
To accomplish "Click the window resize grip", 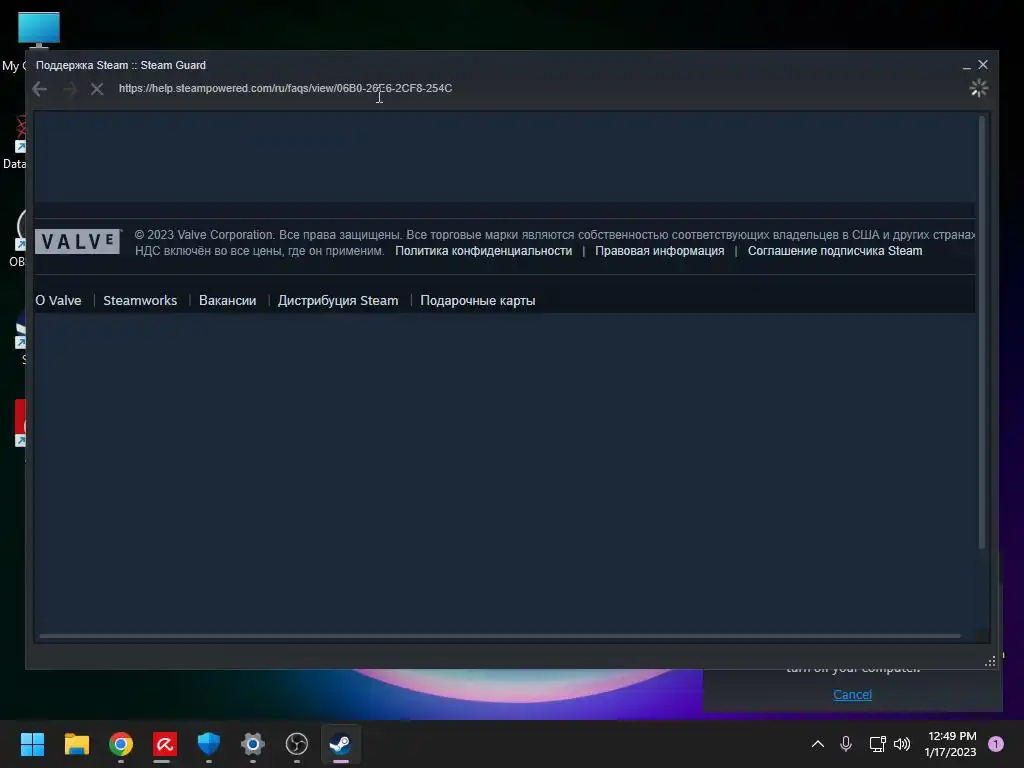I will click(990, 661).
